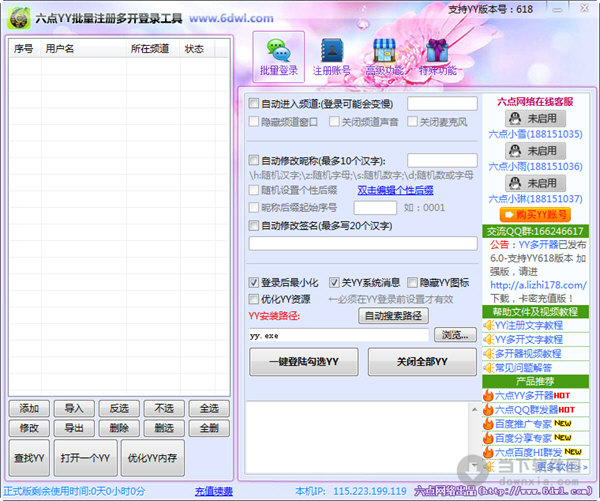Uncheck 登录后最小化 checkbox
The image size is (600, 501).
point(253,282)
